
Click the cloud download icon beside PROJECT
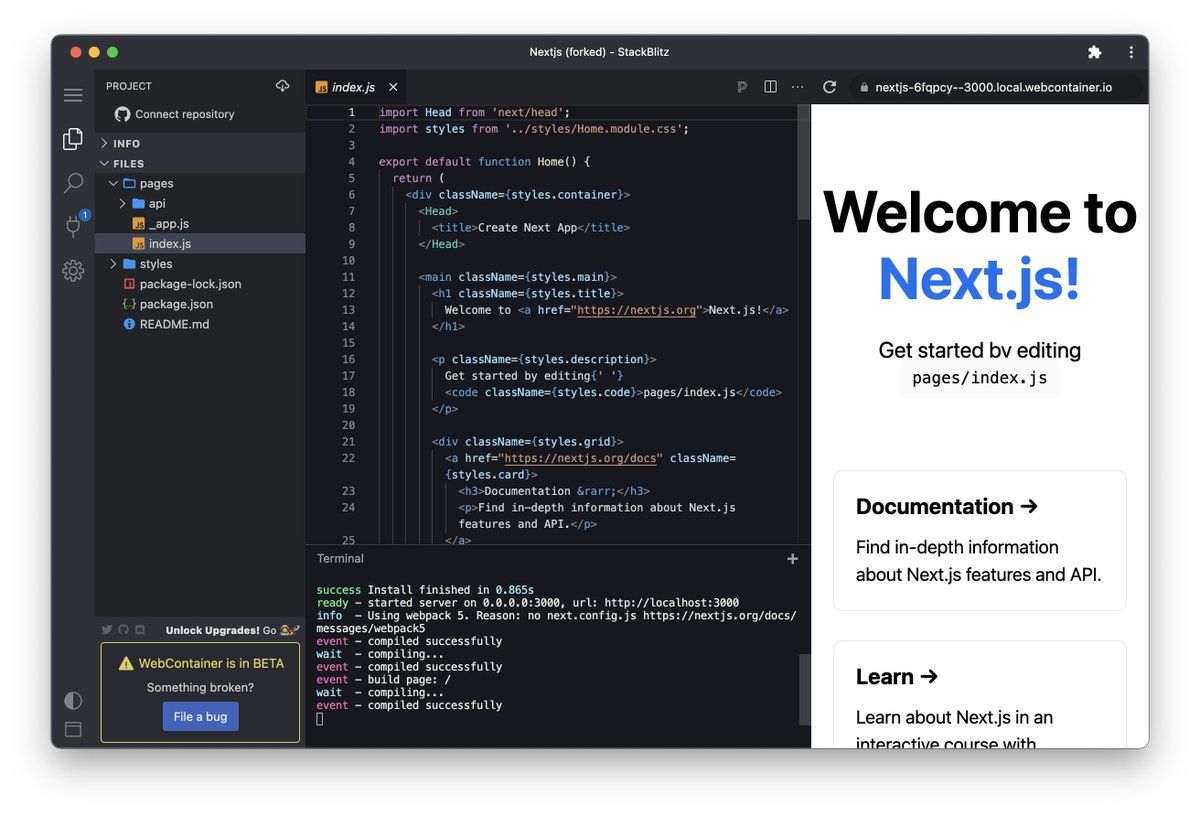point(282,86)
